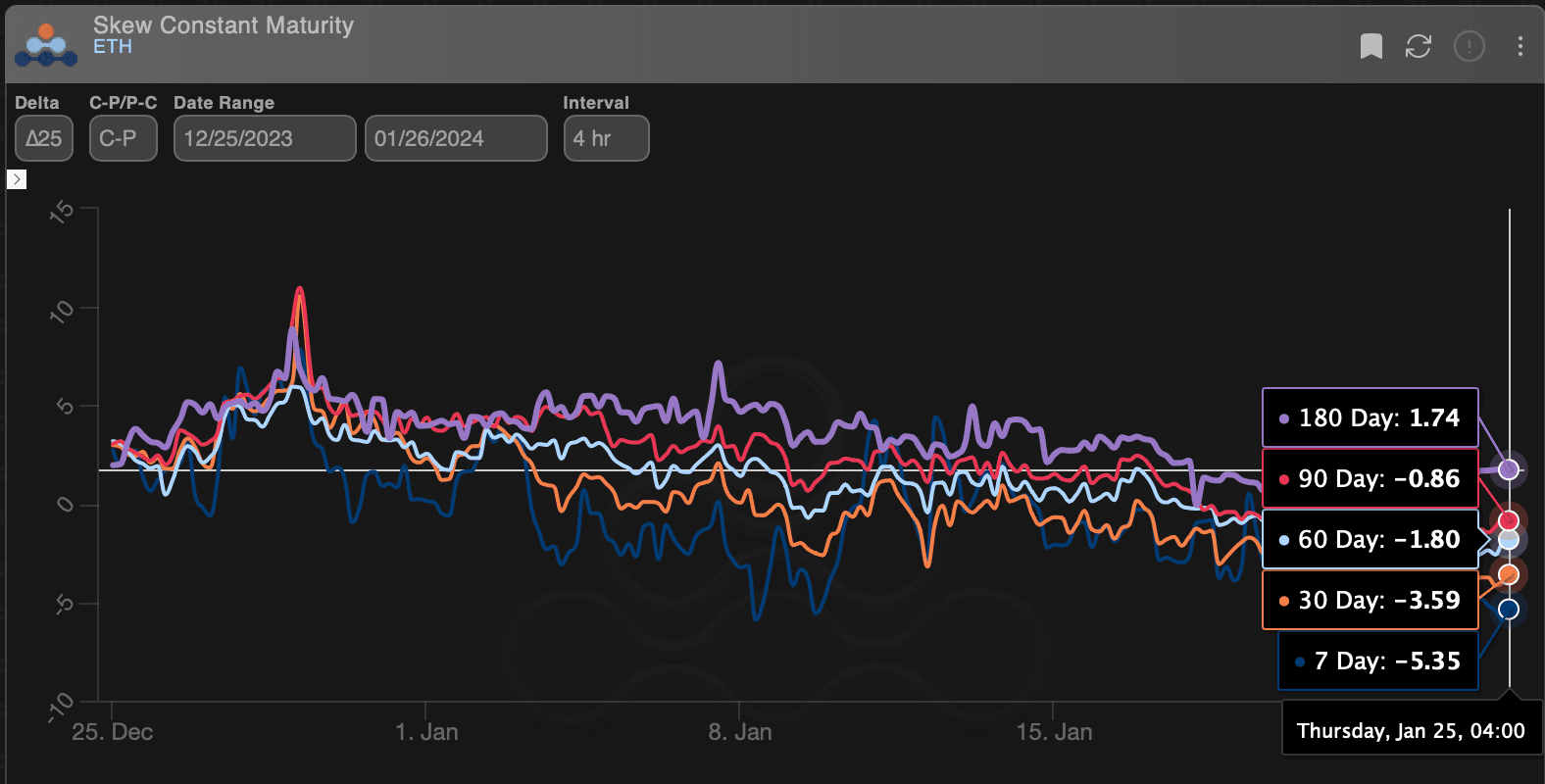The width and height of the screenshot is (1545, 784).
Task: Click the '25. Dec' x-axis label
Action: point(113,732)
